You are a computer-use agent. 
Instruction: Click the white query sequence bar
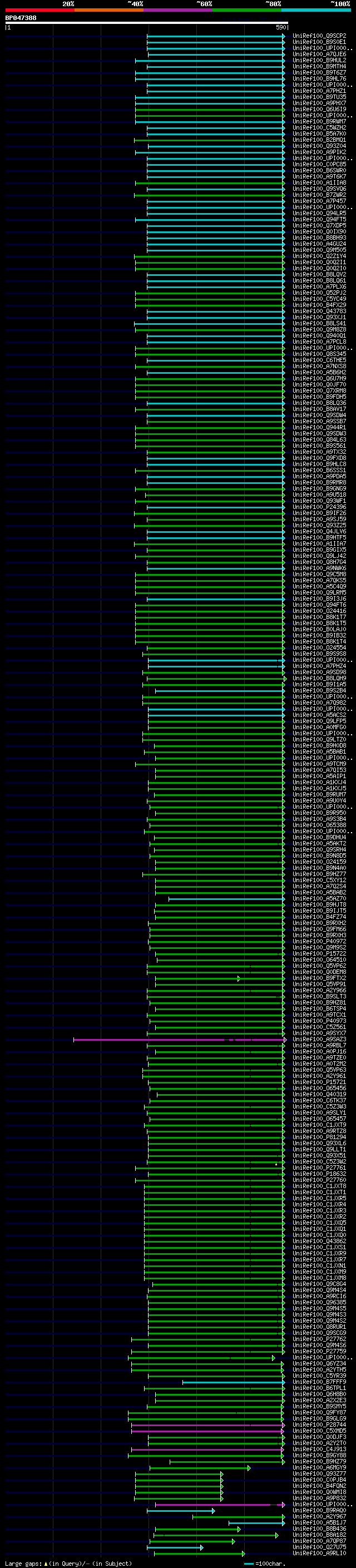[147, 22]
